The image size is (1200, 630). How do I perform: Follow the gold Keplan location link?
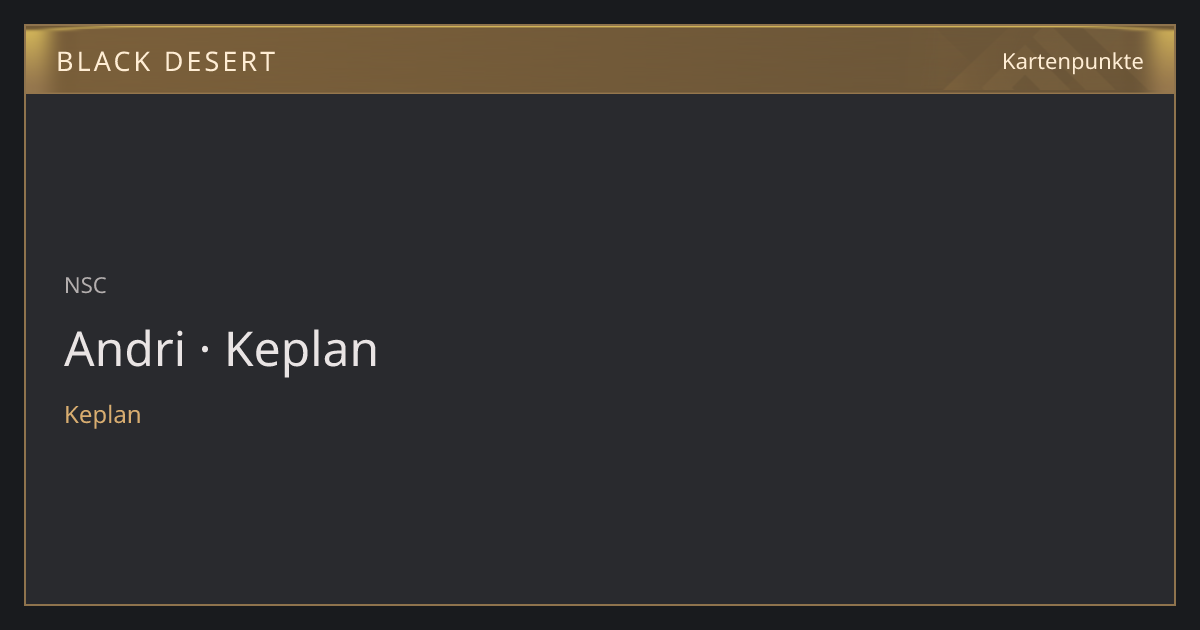click(x=102, y=414)
